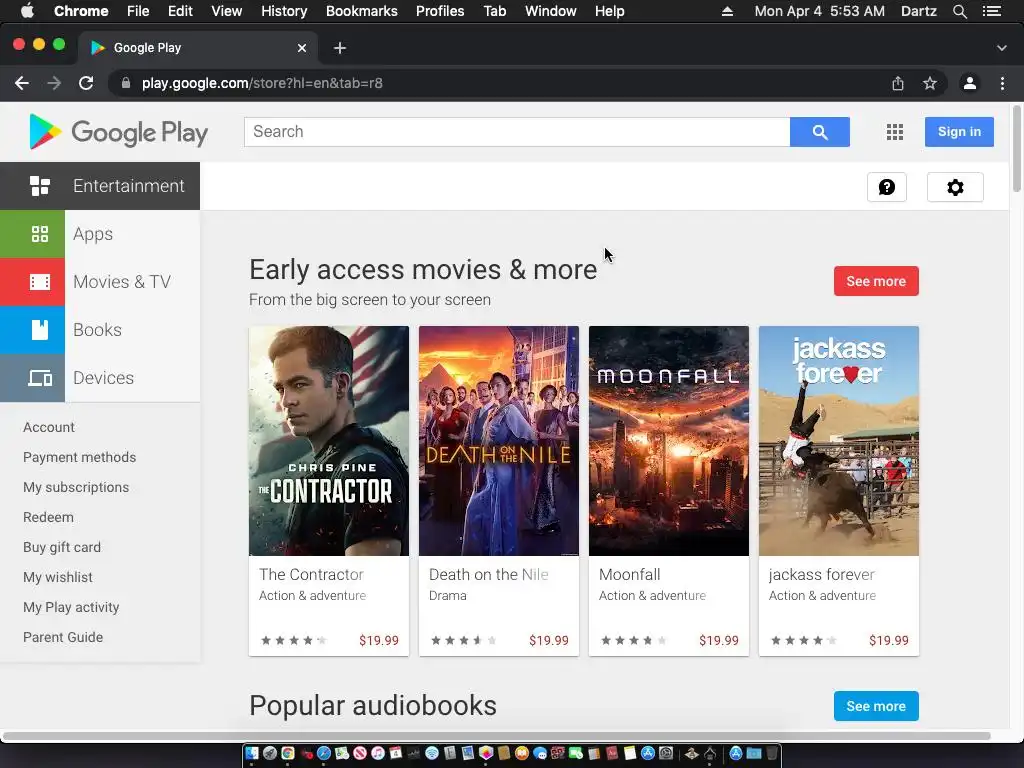This screenshot has height=768, width=1024.
Task: Bookmark this page with the star icon
Action: [x=930, y=84]
